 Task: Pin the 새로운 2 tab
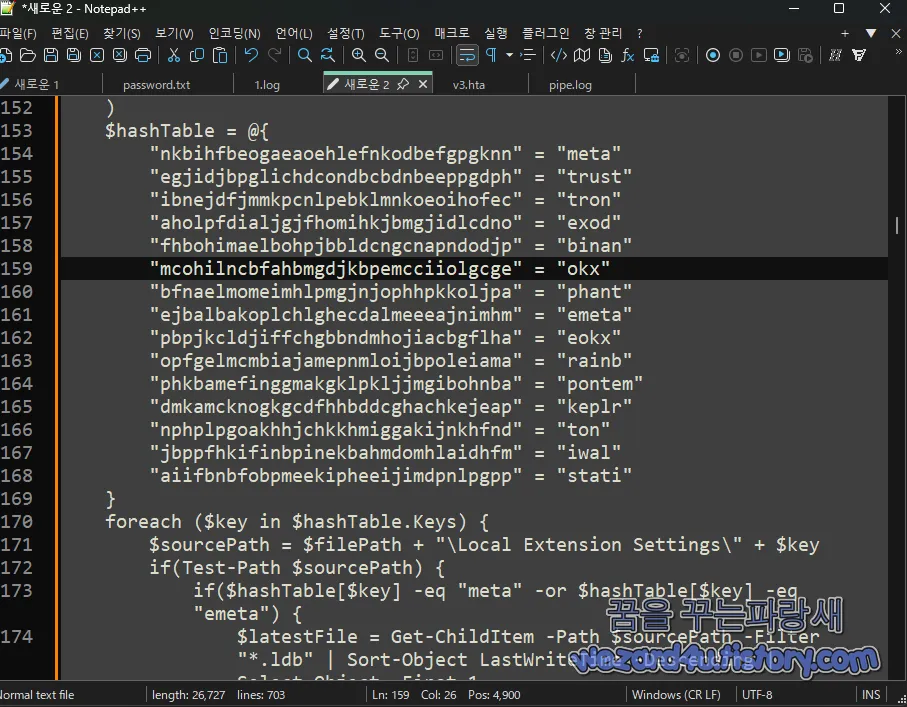pyautogui.click(x=403, y=84)
